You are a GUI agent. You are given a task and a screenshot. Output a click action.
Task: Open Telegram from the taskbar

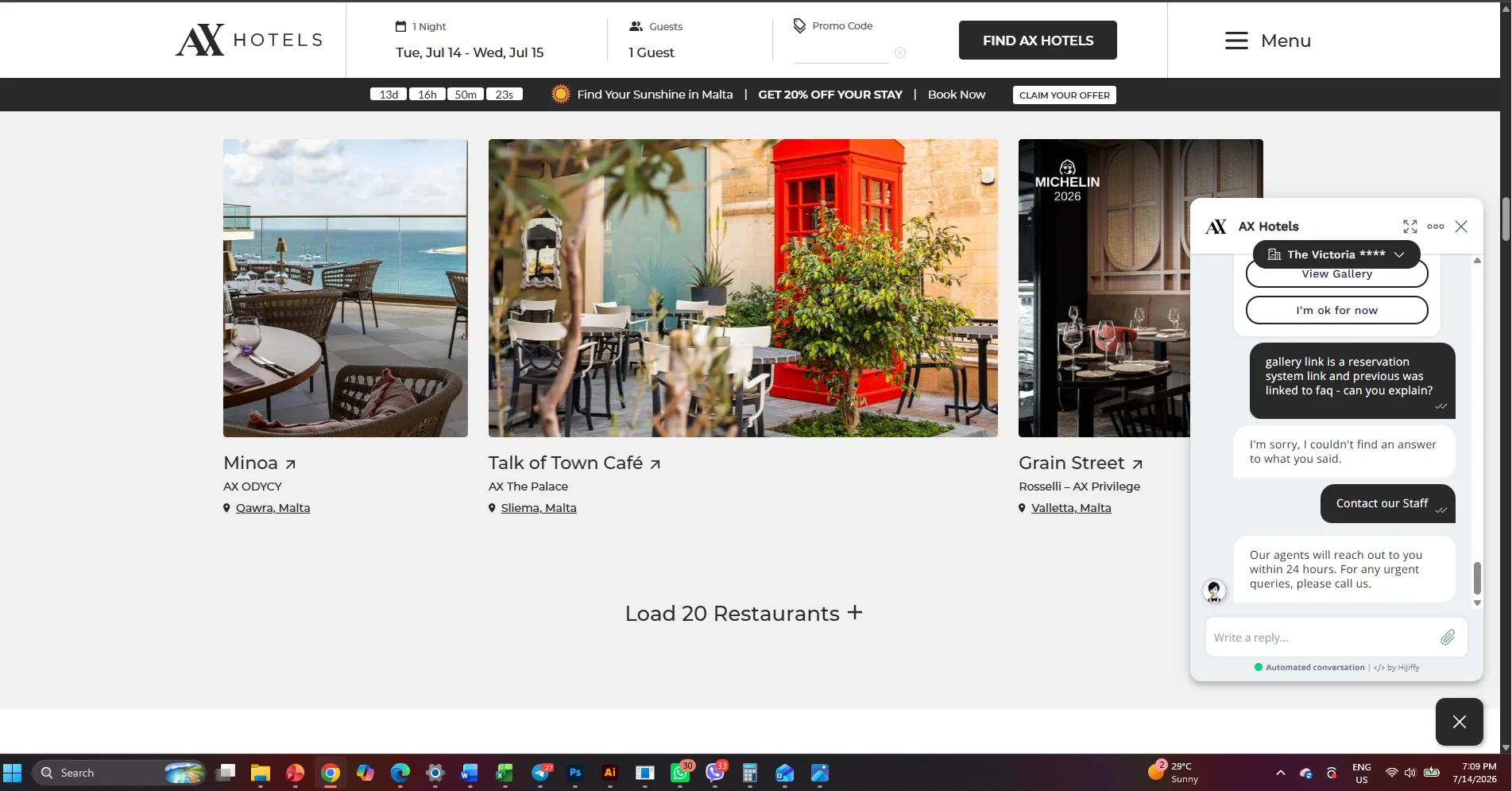[541, 773]
